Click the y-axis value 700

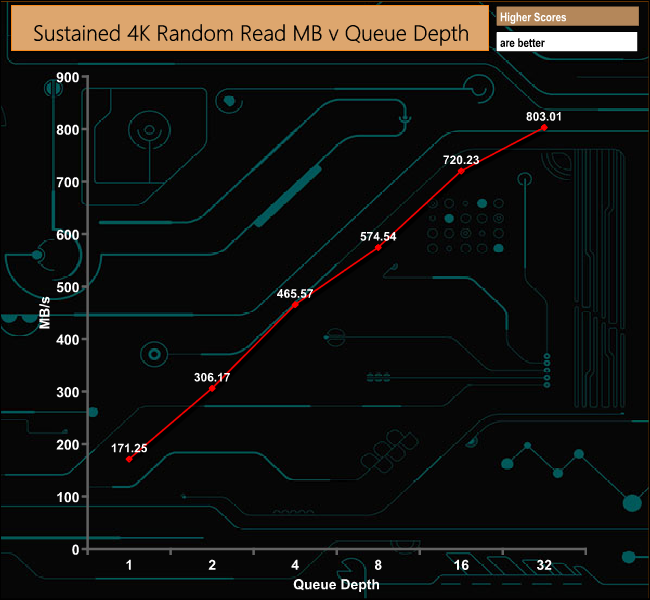(68, 182)
